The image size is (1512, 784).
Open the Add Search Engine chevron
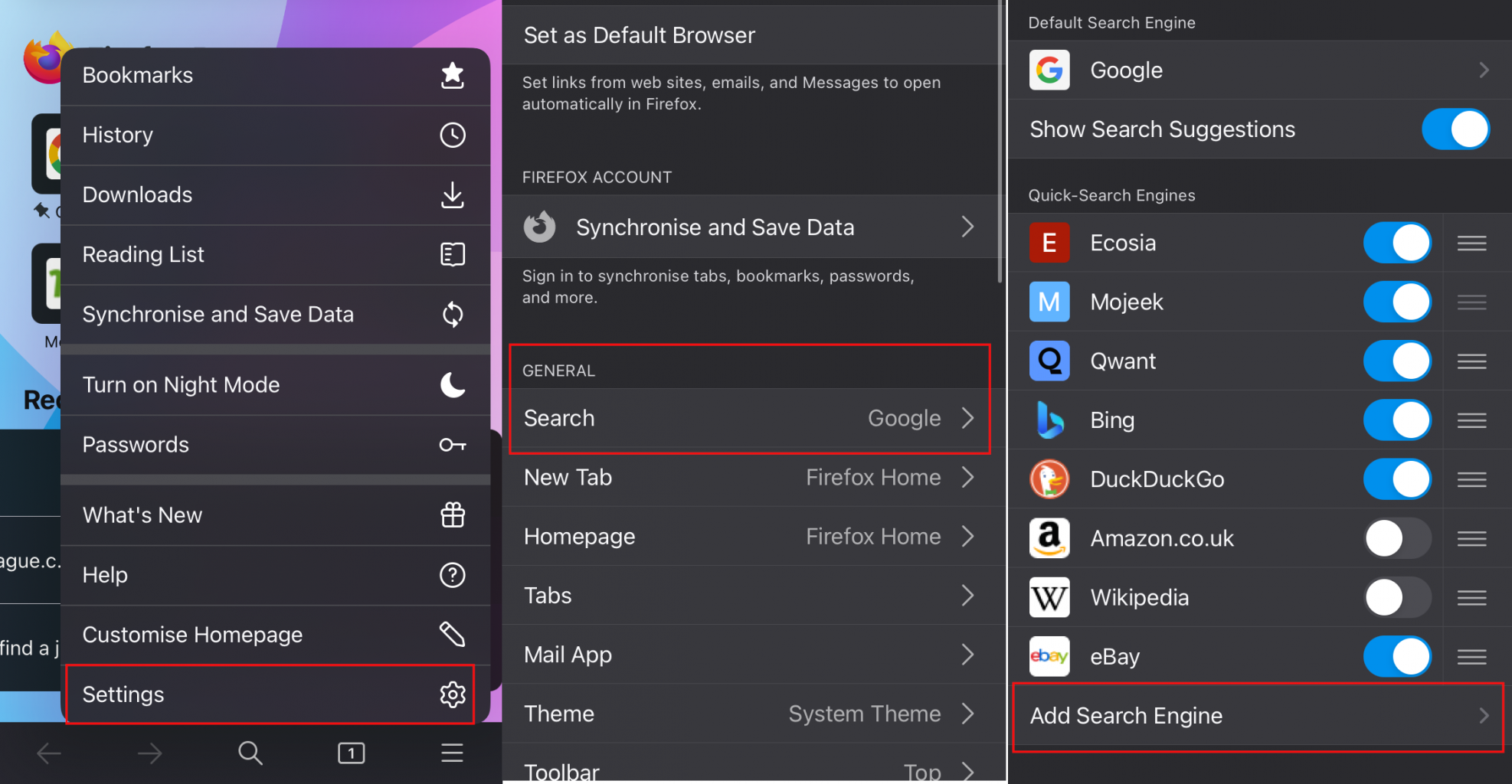tap(1484, 715)
